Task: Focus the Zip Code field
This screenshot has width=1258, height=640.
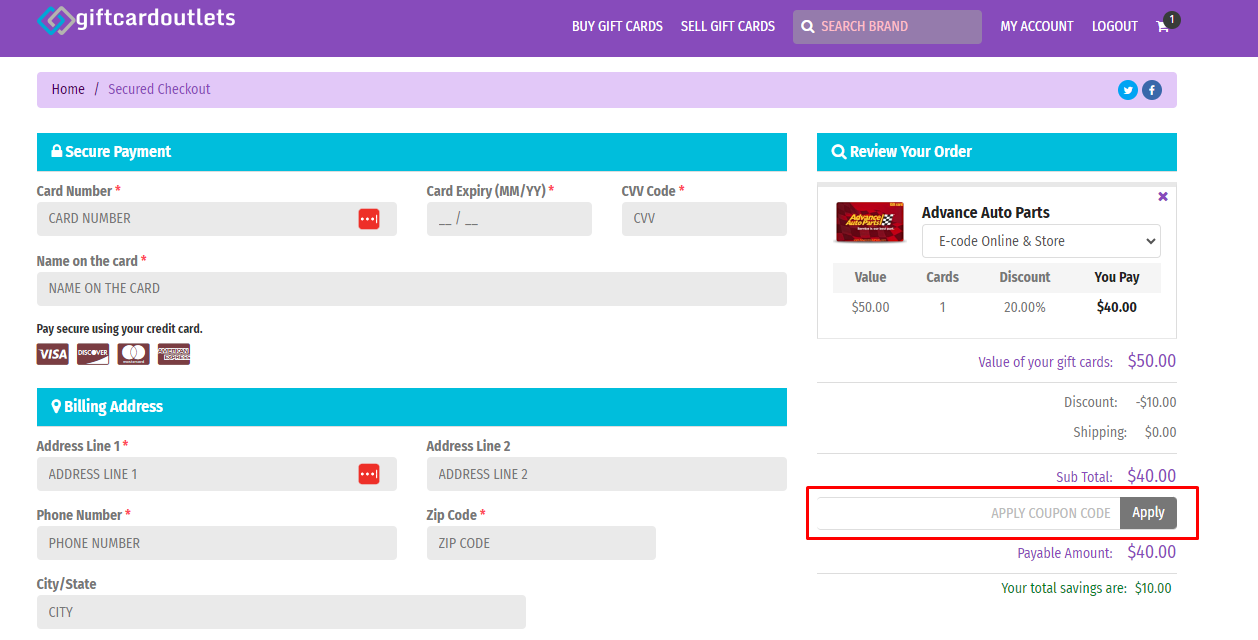Action: [541, 543]
